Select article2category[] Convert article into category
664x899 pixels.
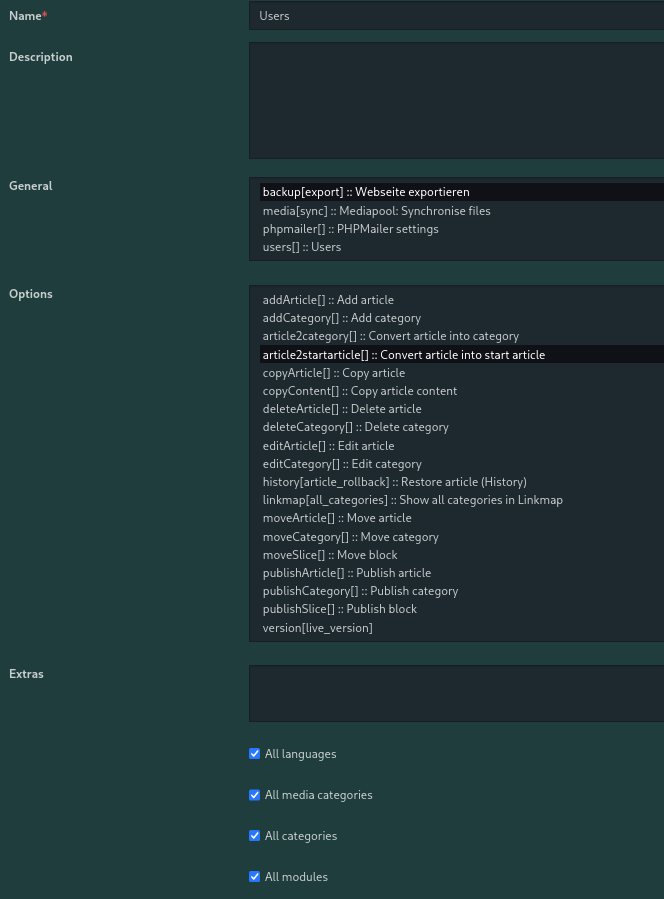[390, 336]
